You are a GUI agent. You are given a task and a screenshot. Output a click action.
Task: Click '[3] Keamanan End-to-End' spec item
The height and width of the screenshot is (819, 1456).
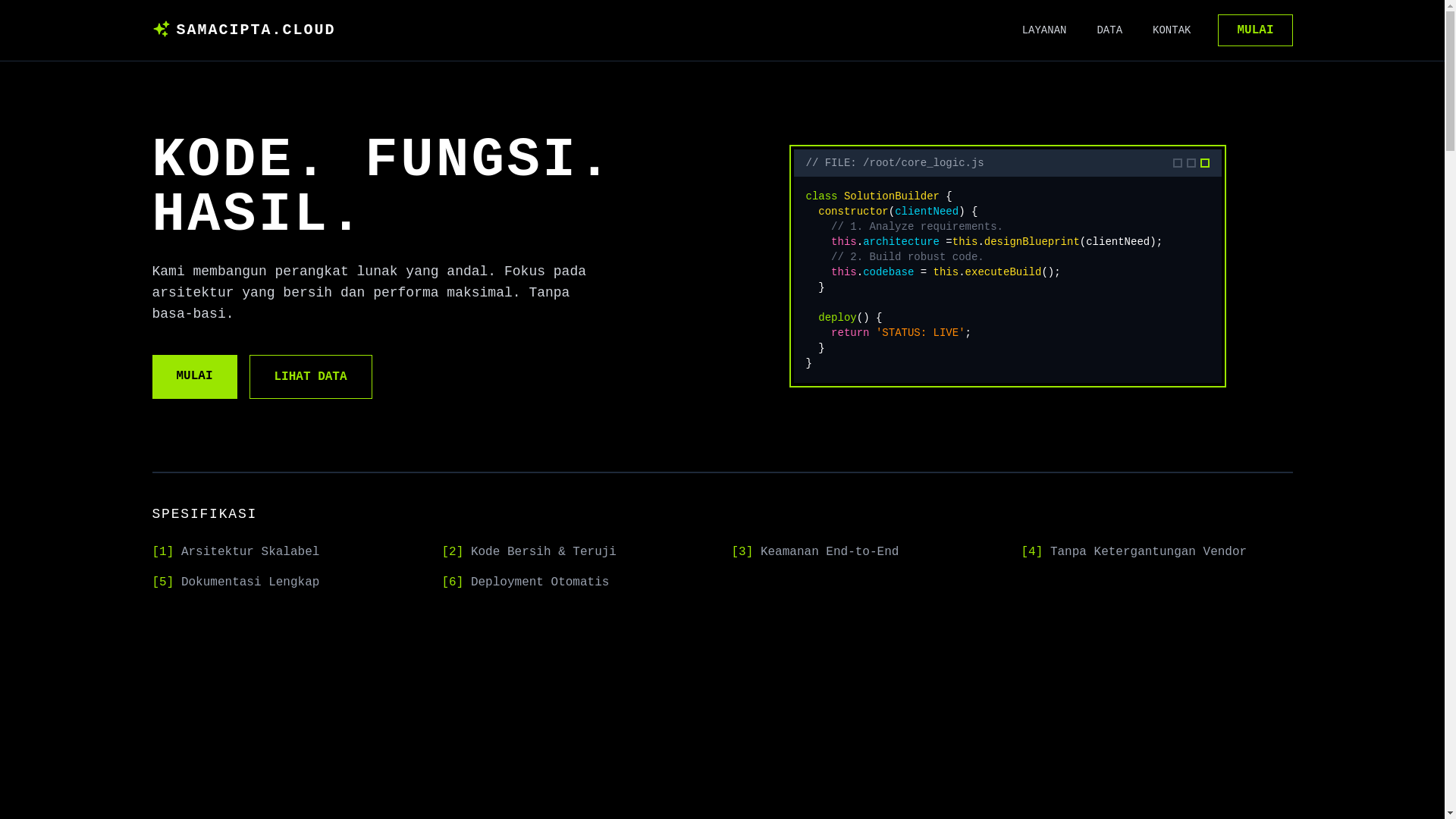coord(814,552)
